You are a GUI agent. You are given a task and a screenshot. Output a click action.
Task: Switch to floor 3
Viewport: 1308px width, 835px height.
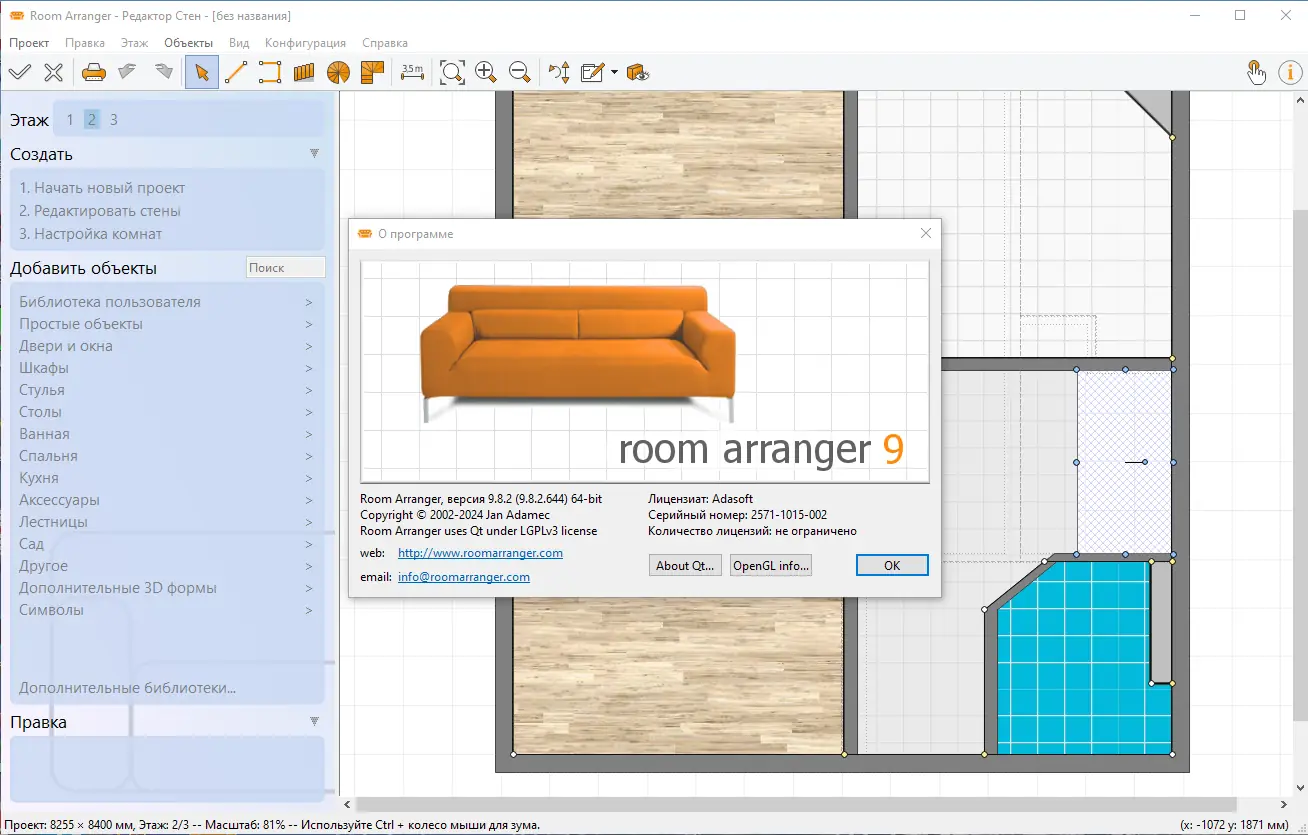tap(114, 120)
